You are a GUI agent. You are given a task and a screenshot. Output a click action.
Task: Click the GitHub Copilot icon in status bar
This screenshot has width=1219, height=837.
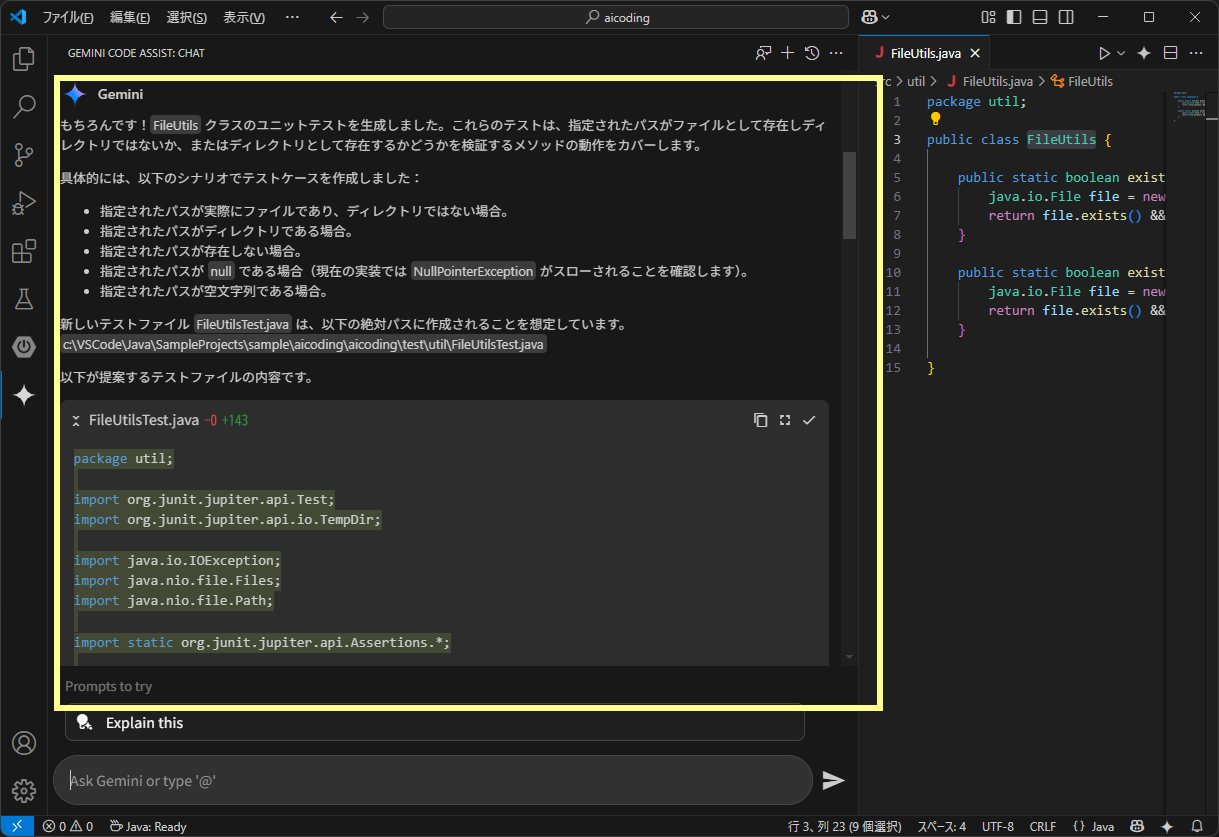click(x=1139, y=826)
